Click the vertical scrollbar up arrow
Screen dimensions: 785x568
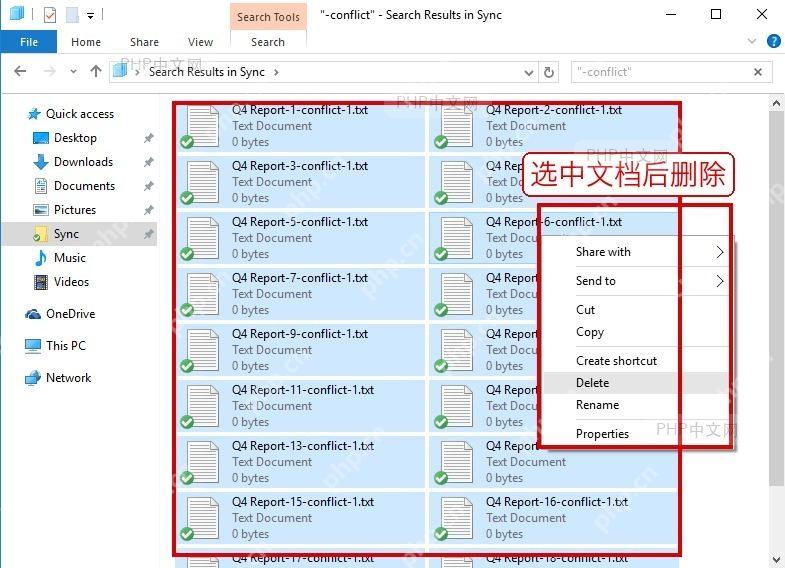click(776, 104)
